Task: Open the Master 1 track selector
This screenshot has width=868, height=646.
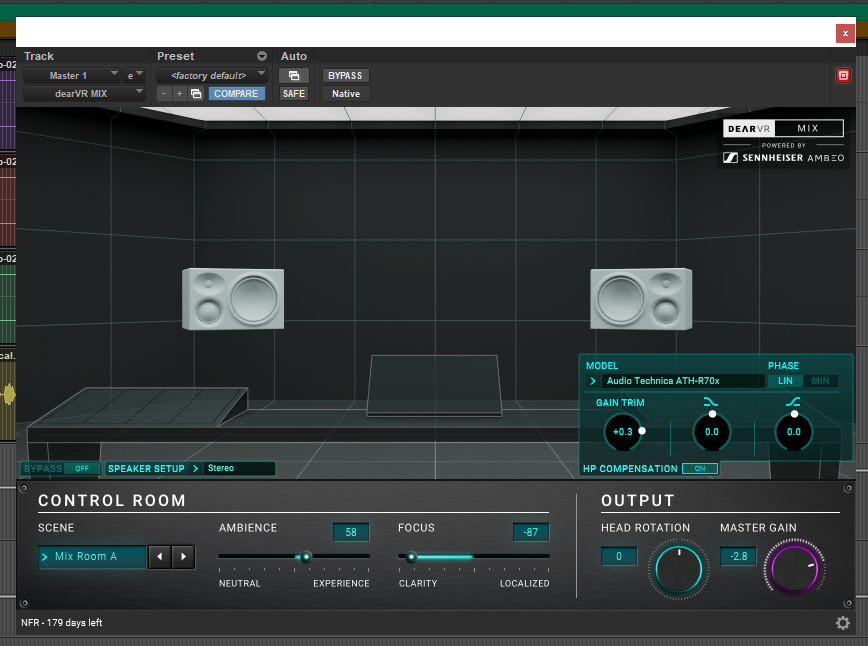Action: 70,75
